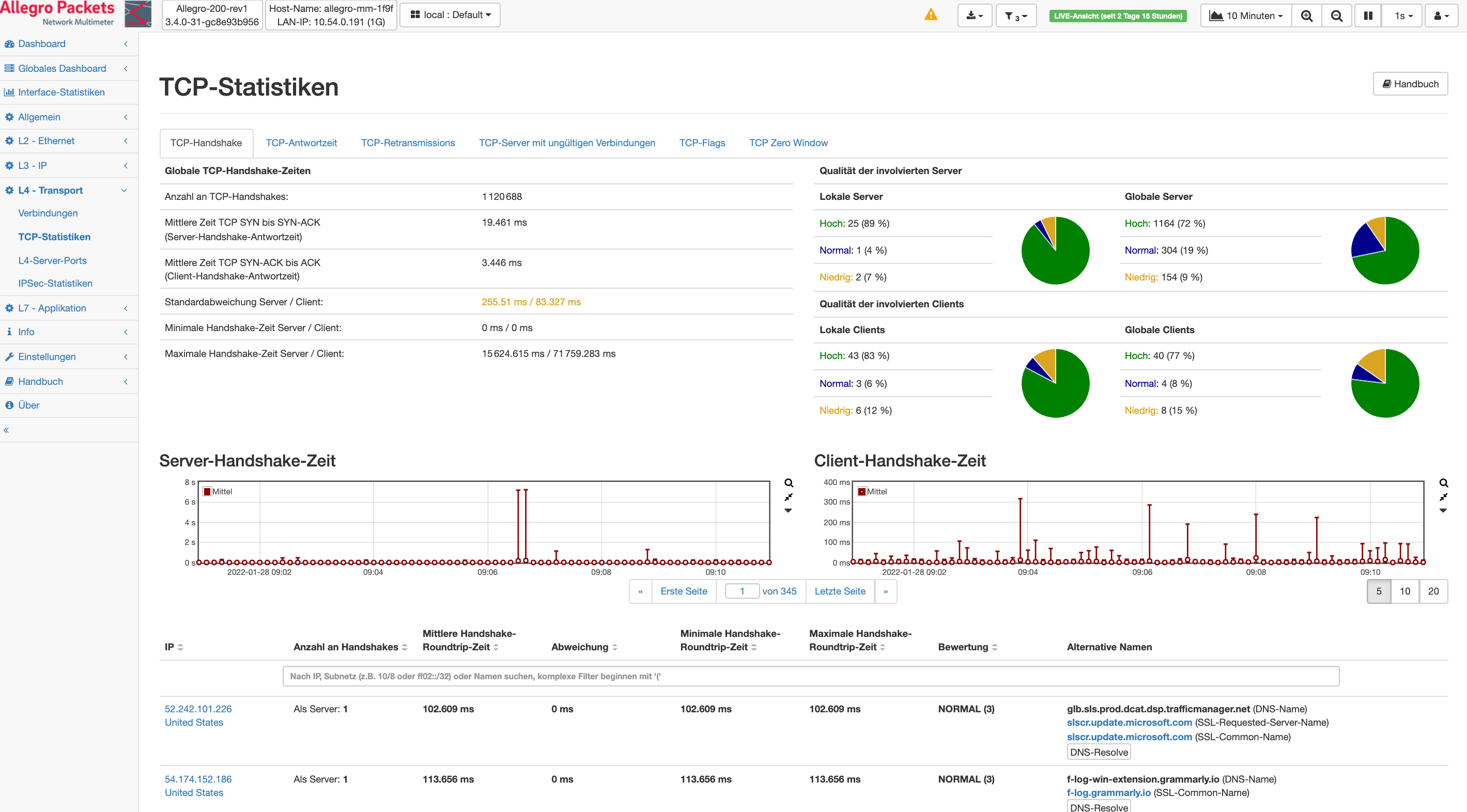Click the zoom-out magnifier icon in the toolbar
This screenshot has height=812, width=1467.
tap(1337, 15)
